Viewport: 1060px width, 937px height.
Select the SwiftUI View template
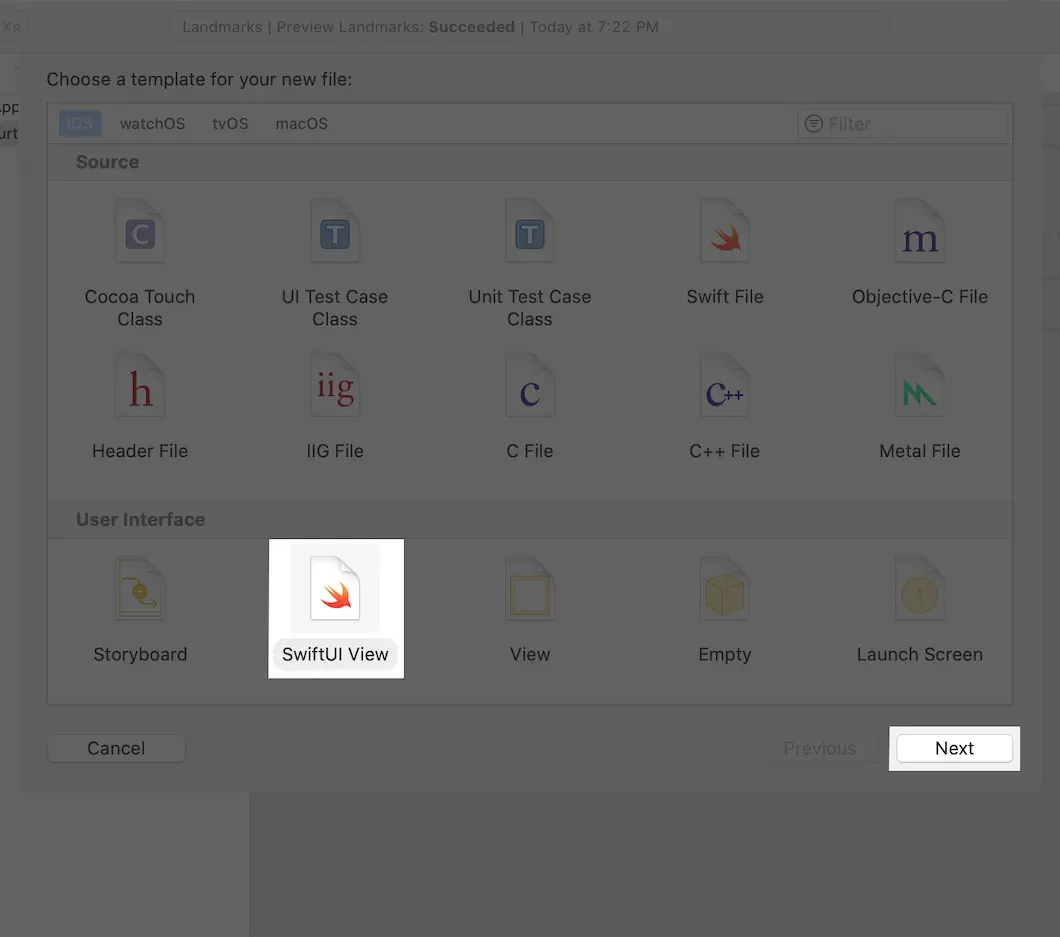click(335, 608)
